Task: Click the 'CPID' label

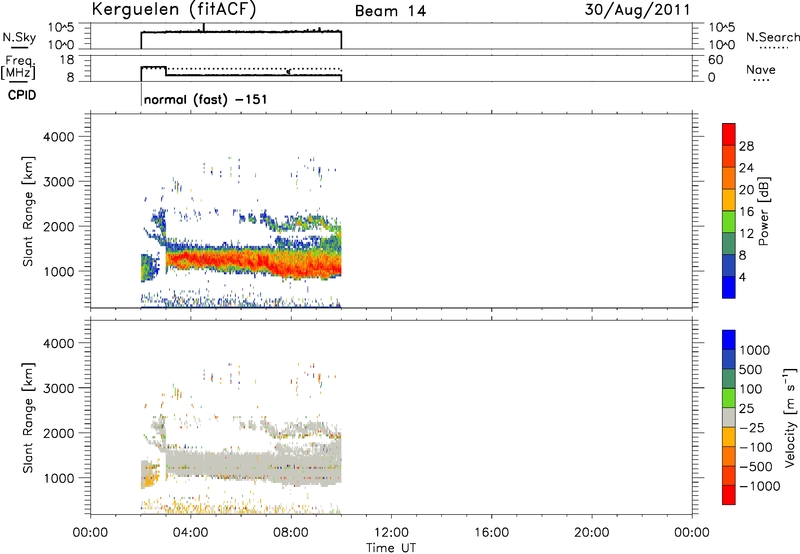Action: pos(22,95)
